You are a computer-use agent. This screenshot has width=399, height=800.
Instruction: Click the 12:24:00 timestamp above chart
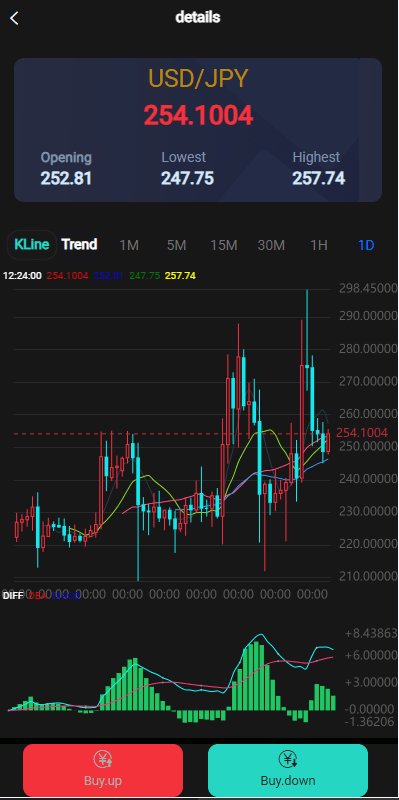point(22,276)
